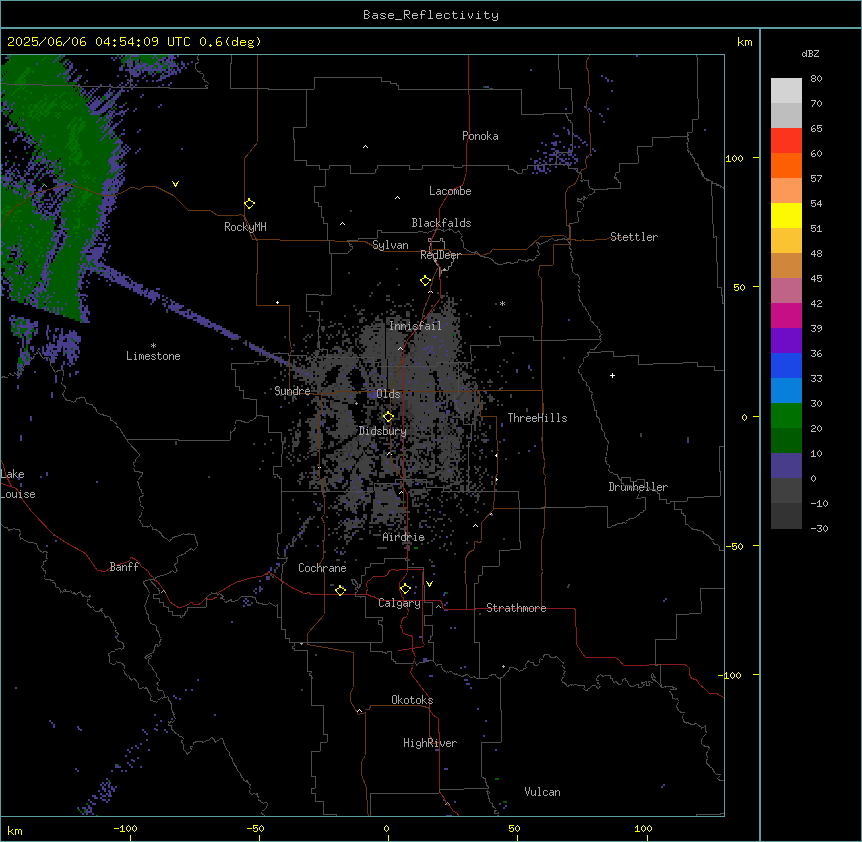The width and height of the screenshot is (862, 842).
Task: Click the yellow diamond marker below Cochrane
Action: pyautogui.click(x=340, y=590)
